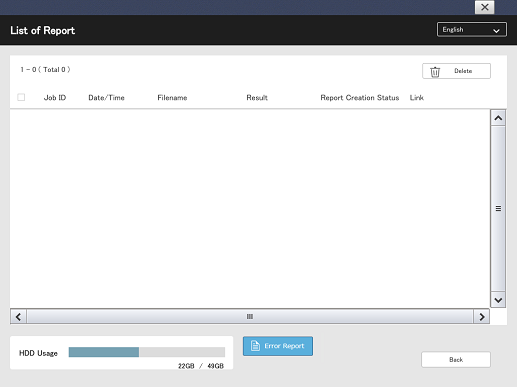The image size is (517, 387).
Task: Click the trash can icon on Delete
Action: 435,71
